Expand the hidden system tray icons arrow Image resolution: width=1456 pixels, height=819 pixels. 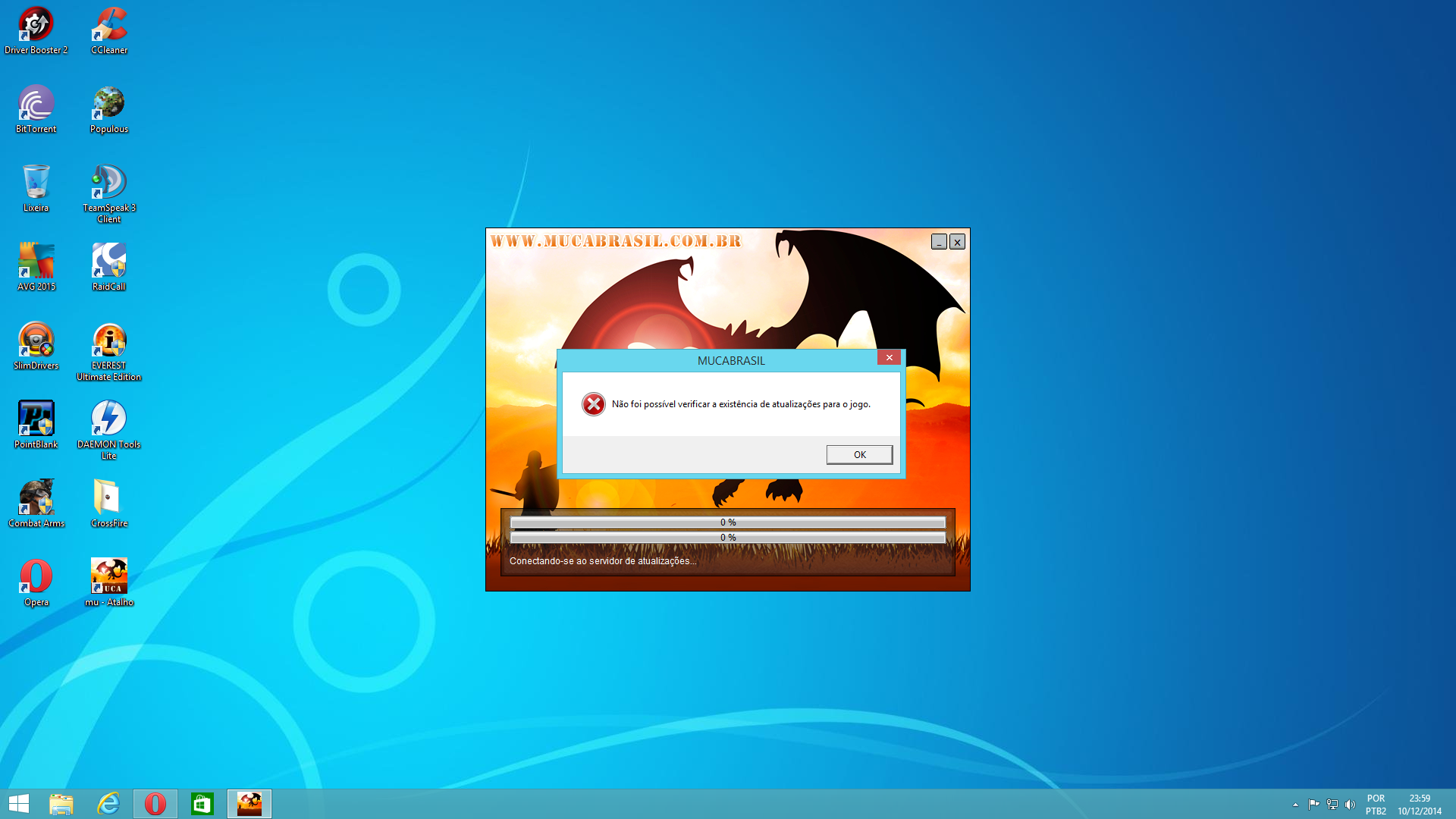pos(1295,805)
